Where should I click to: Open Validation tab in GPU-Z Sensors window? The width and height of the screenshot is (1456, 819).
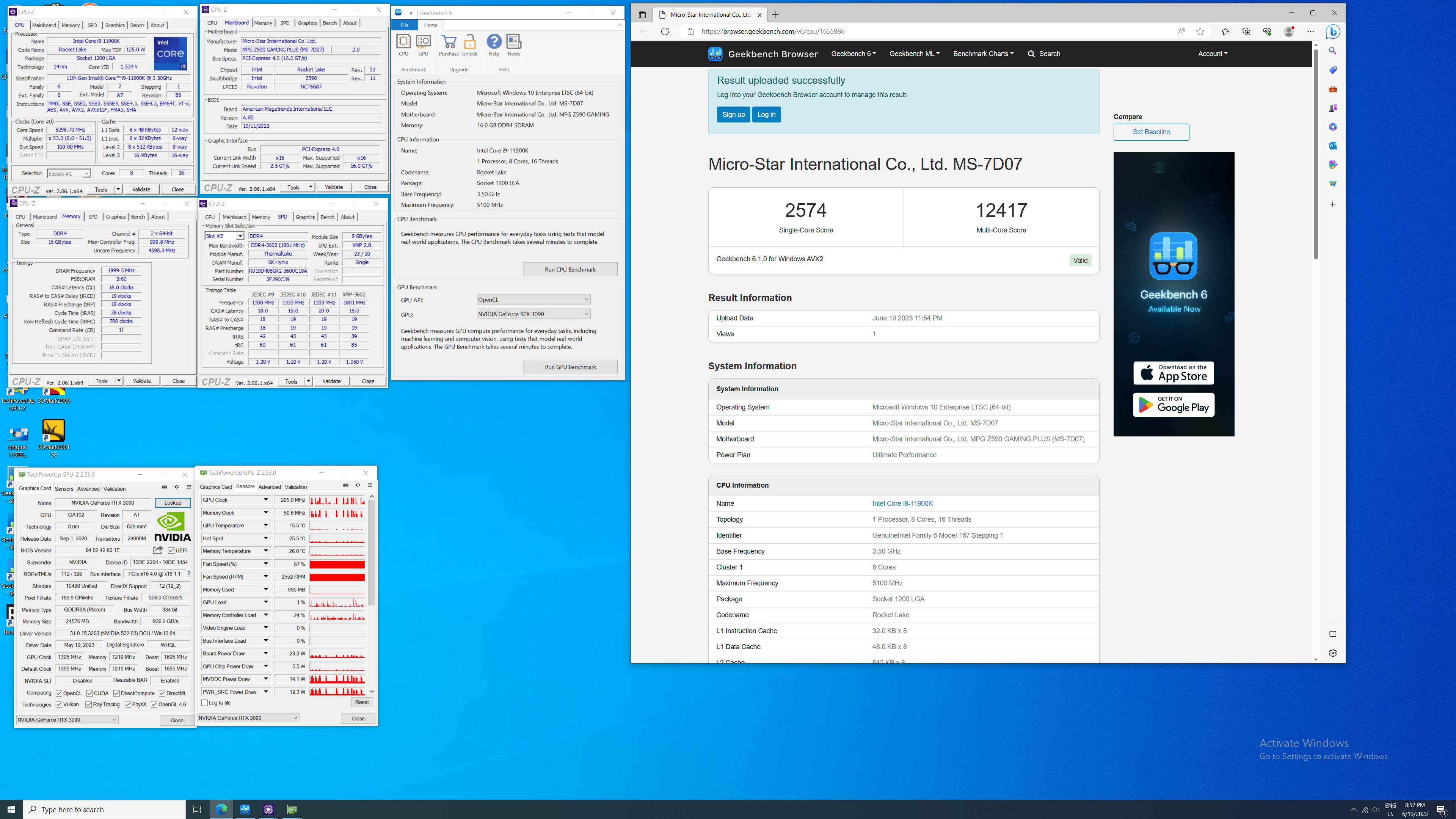tap(296, 486)
